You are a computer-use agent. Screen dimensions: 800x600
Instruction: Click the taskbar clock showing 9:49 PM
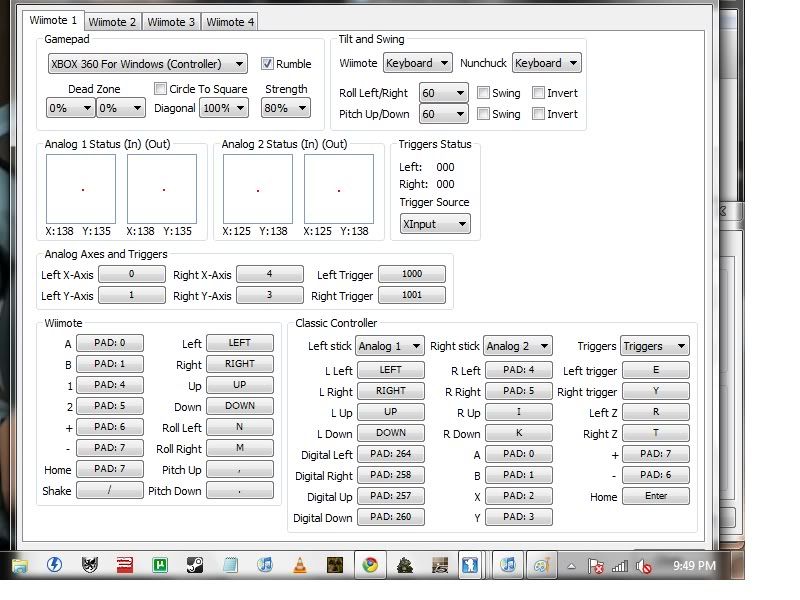[x=694, y=565]
